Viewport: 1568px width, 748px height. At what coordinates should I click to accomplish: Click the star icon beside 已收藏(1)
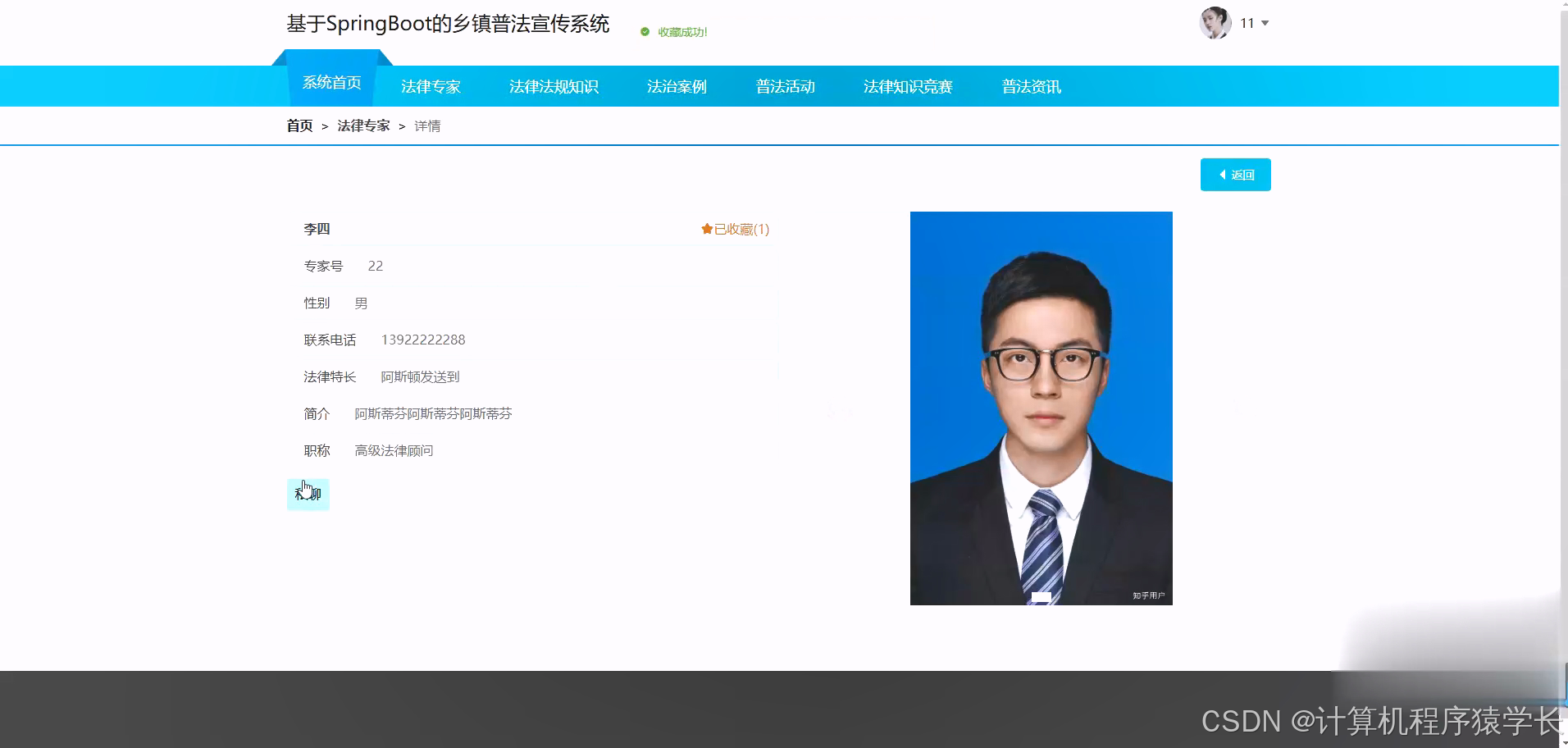pos(706,229)
